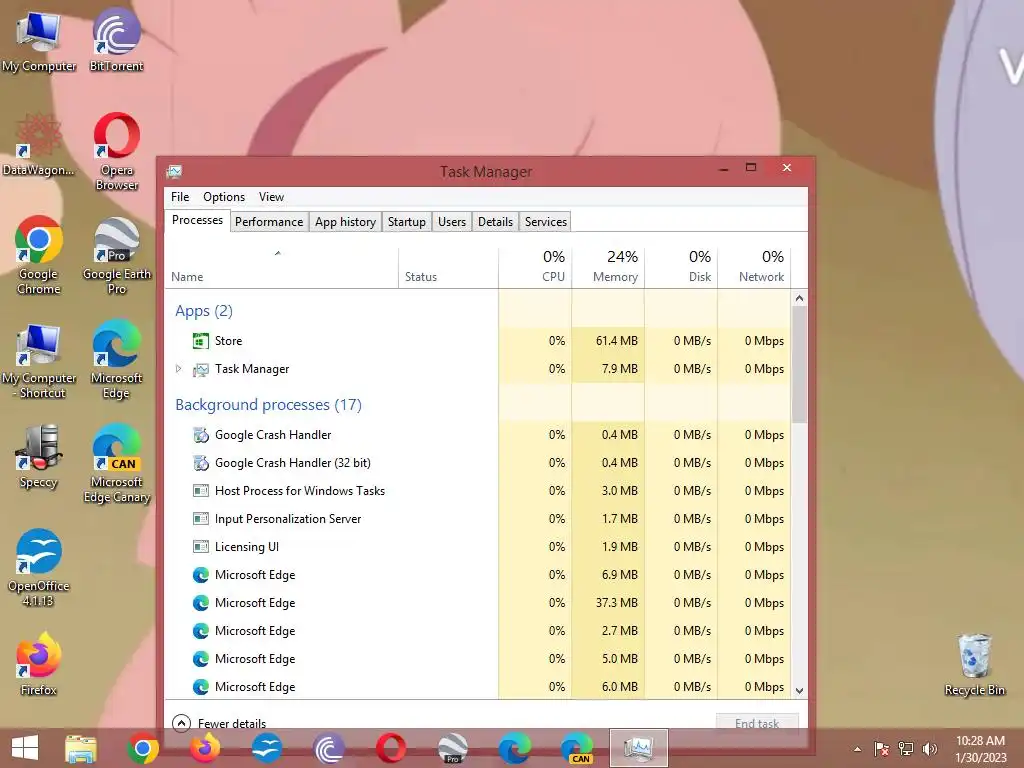Switch to the Details tab
The image size is (1024, 768).
point(495,222)
